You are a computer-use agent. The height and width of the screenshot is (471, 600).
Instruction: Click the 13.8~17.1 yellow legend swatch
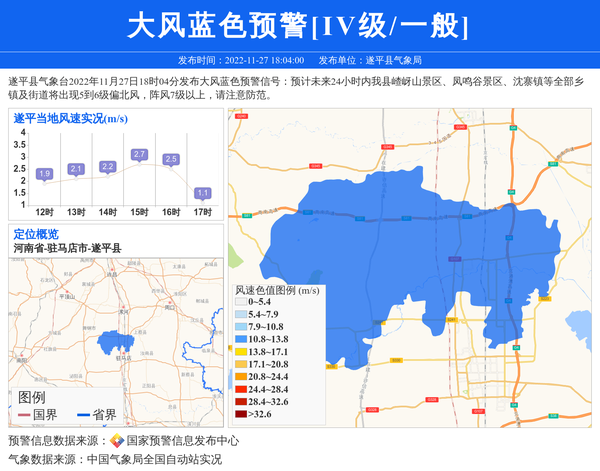tap(241, 352)
